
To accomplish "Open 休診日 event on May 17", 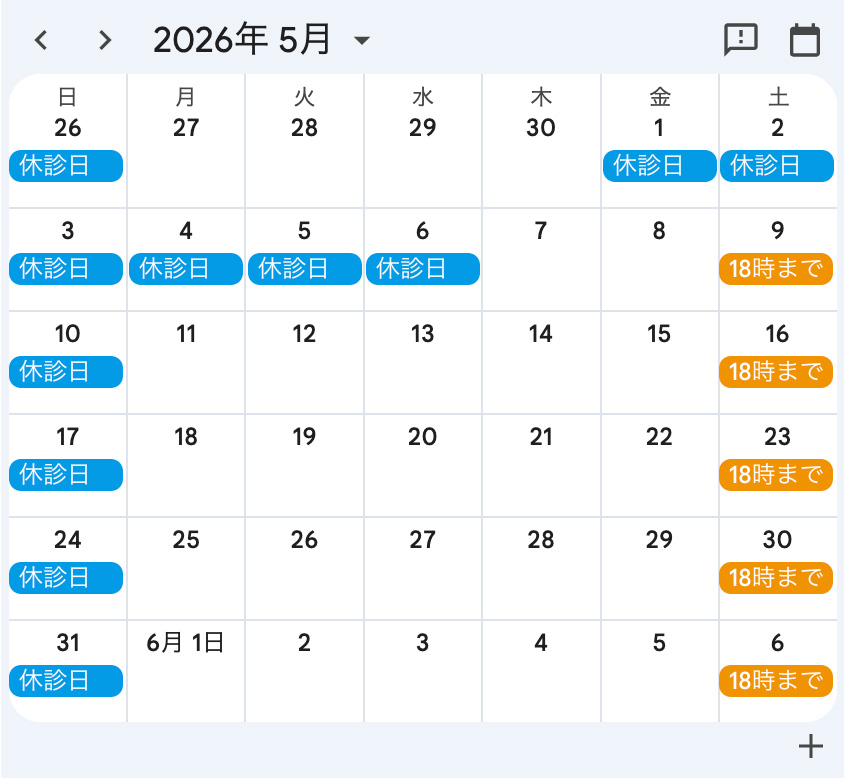I will pos(66,475).
